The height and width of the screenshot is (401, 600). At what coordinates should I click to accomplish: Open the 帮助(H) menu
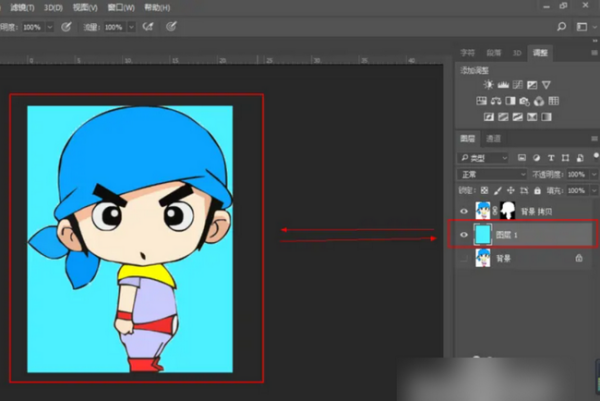click(x=157, y=7)
